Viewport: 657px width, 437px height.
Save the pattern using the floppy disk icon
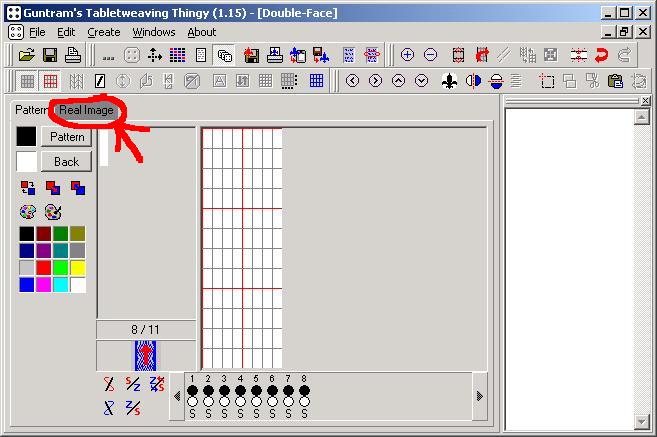tap(50, 55)
